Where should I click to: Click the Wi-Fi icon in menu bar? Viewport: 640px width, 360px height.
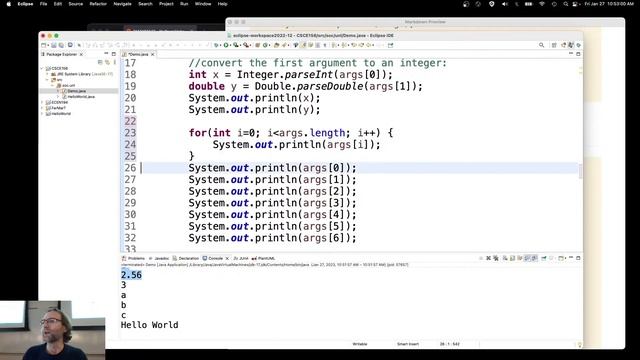click(x=542, y=4)
